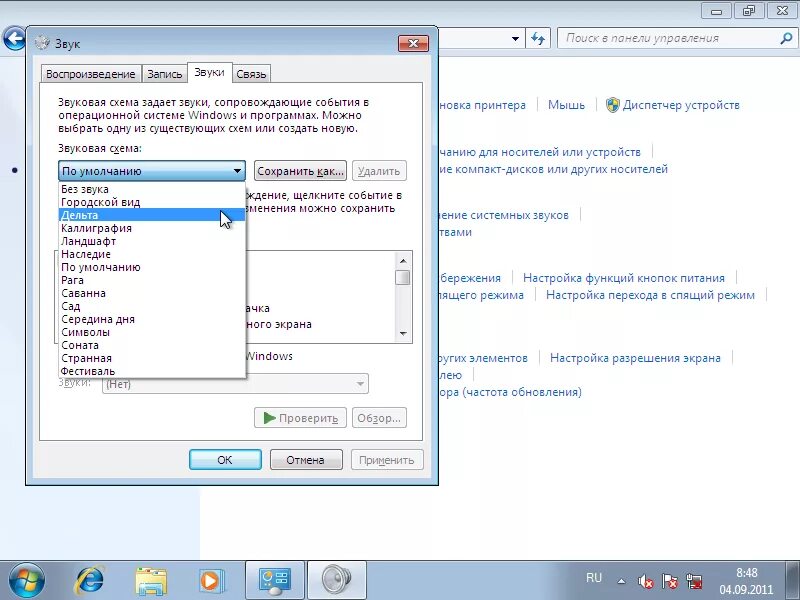This screenshot has height=600, width=800.
Task: Click the muted volume tray icon
Action: [x=645, y=581]
